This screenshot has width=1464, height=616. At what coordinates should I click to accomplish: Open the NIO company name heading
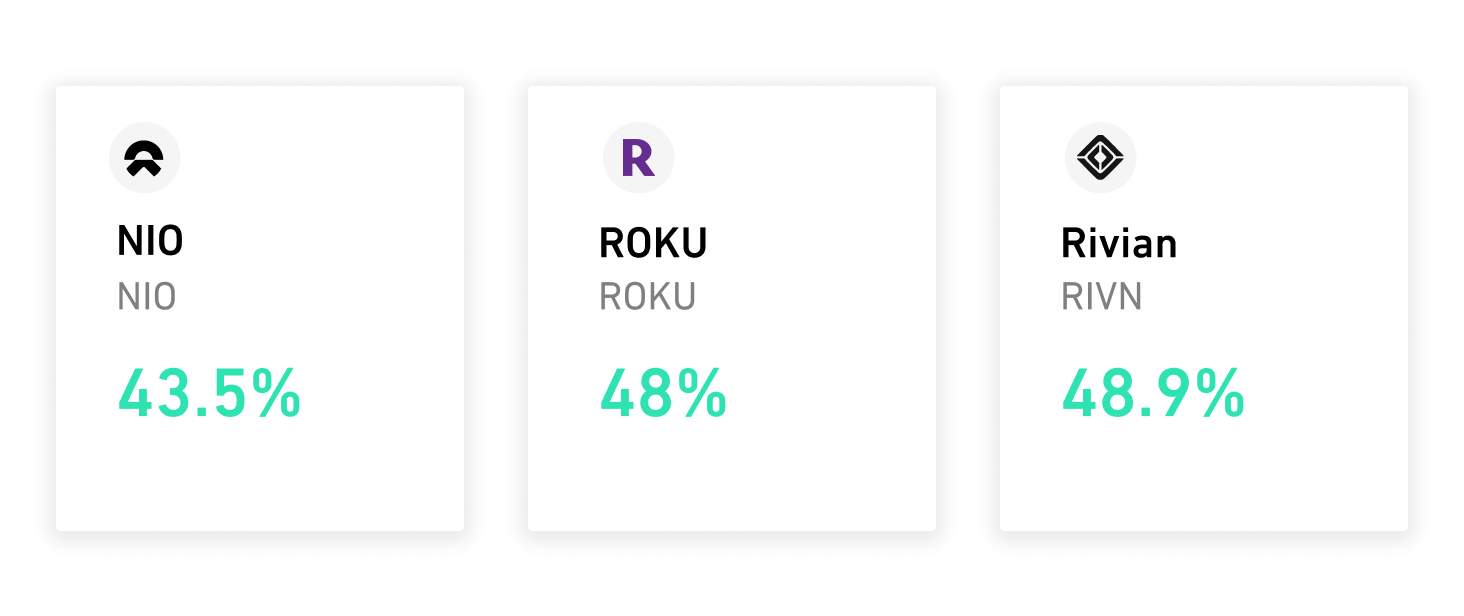(x=150, y=241)
